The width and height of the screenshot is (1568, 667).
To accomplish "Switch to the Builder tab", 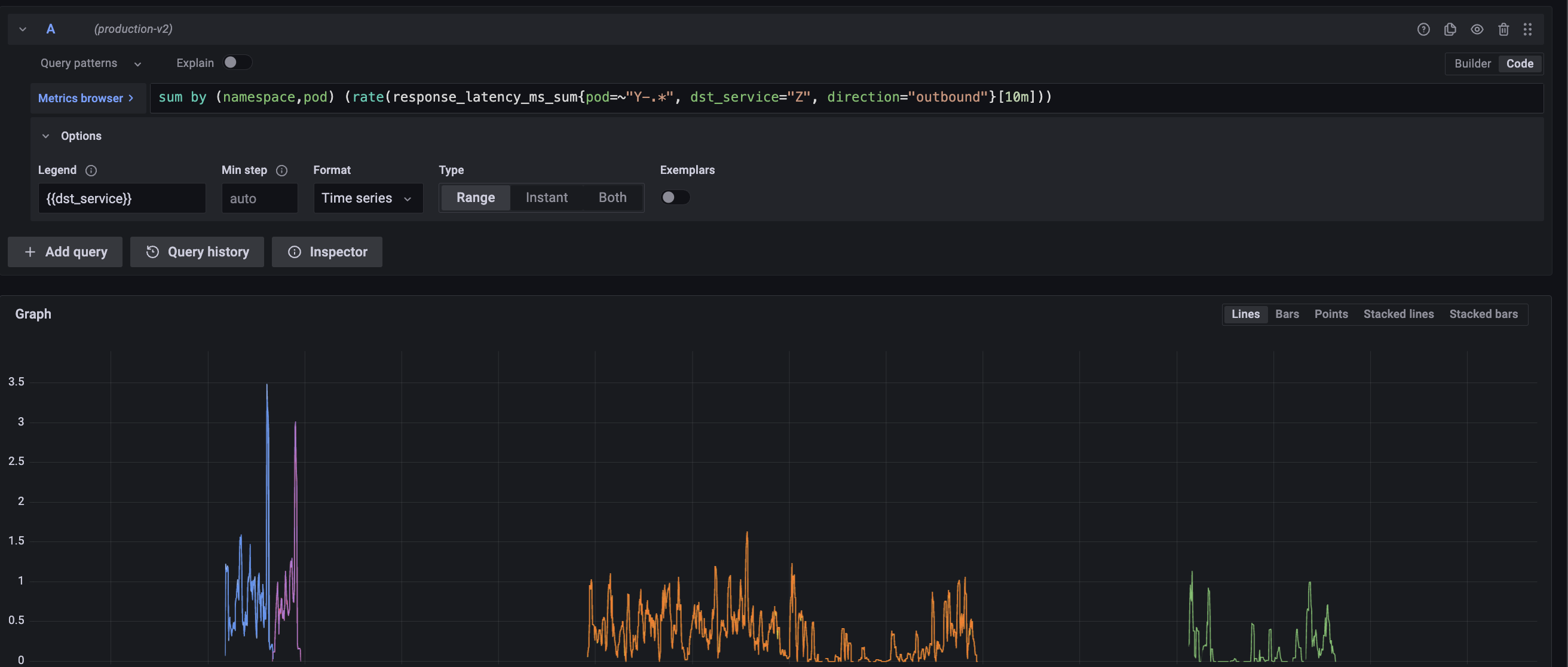I will 1472,63.
